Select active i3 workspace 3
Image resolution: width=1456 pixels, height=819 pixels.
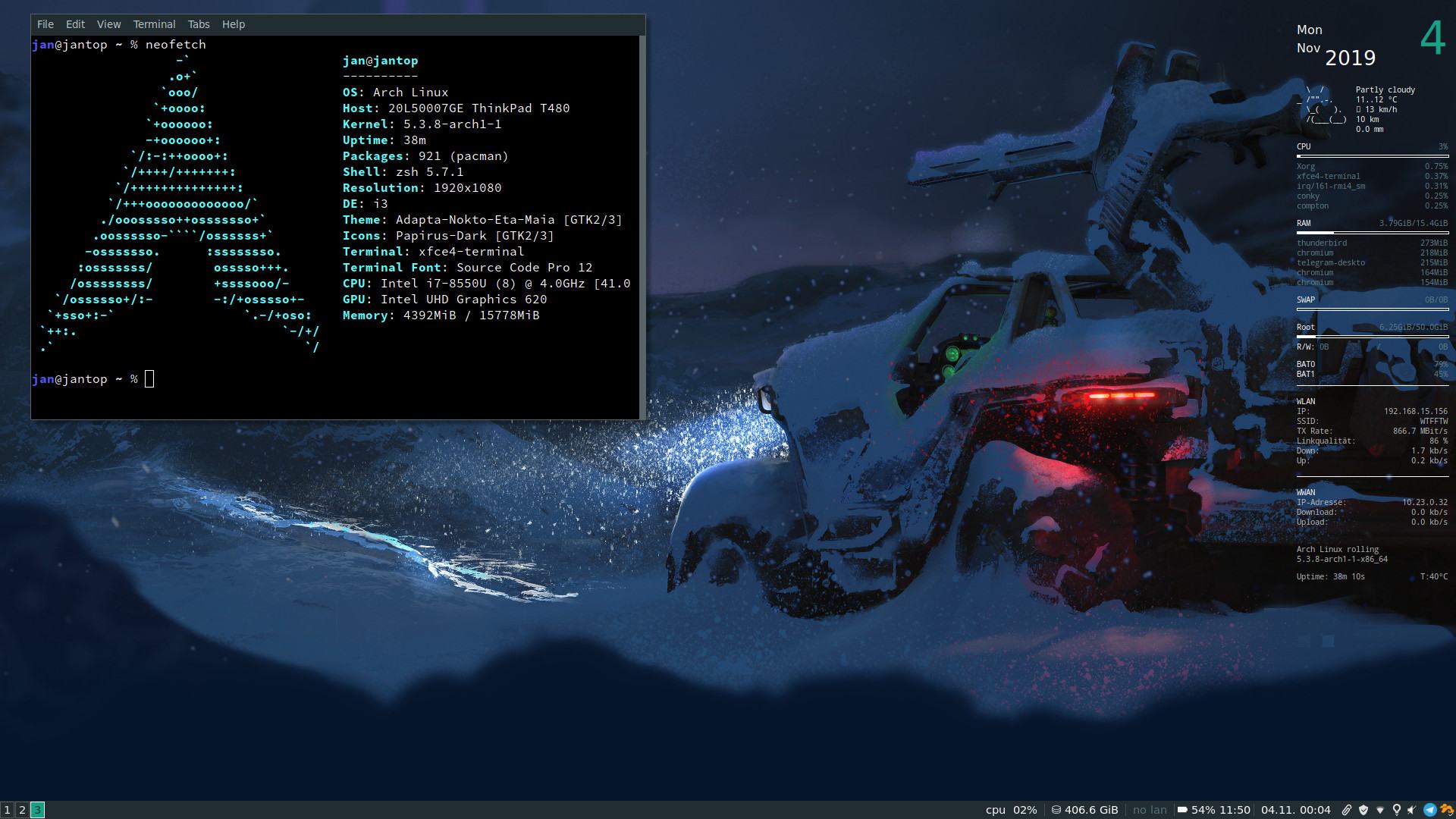coord(37,810)
